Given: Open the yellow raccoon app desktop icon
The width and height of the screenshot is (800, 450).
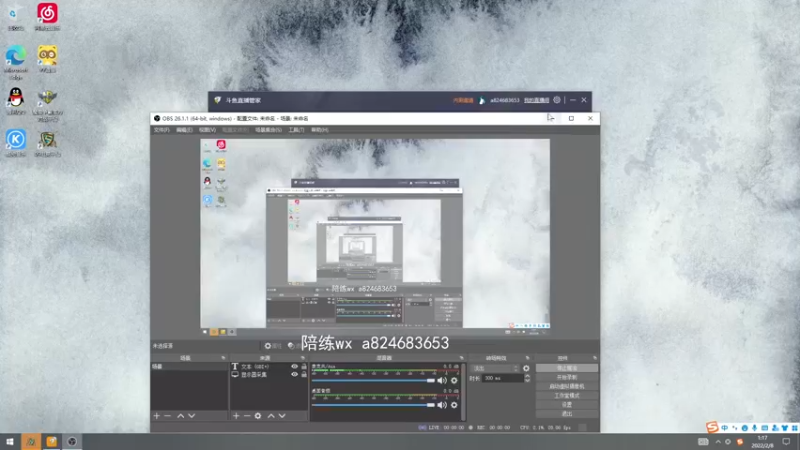Looking at the screenshot, I should (47, 58).
